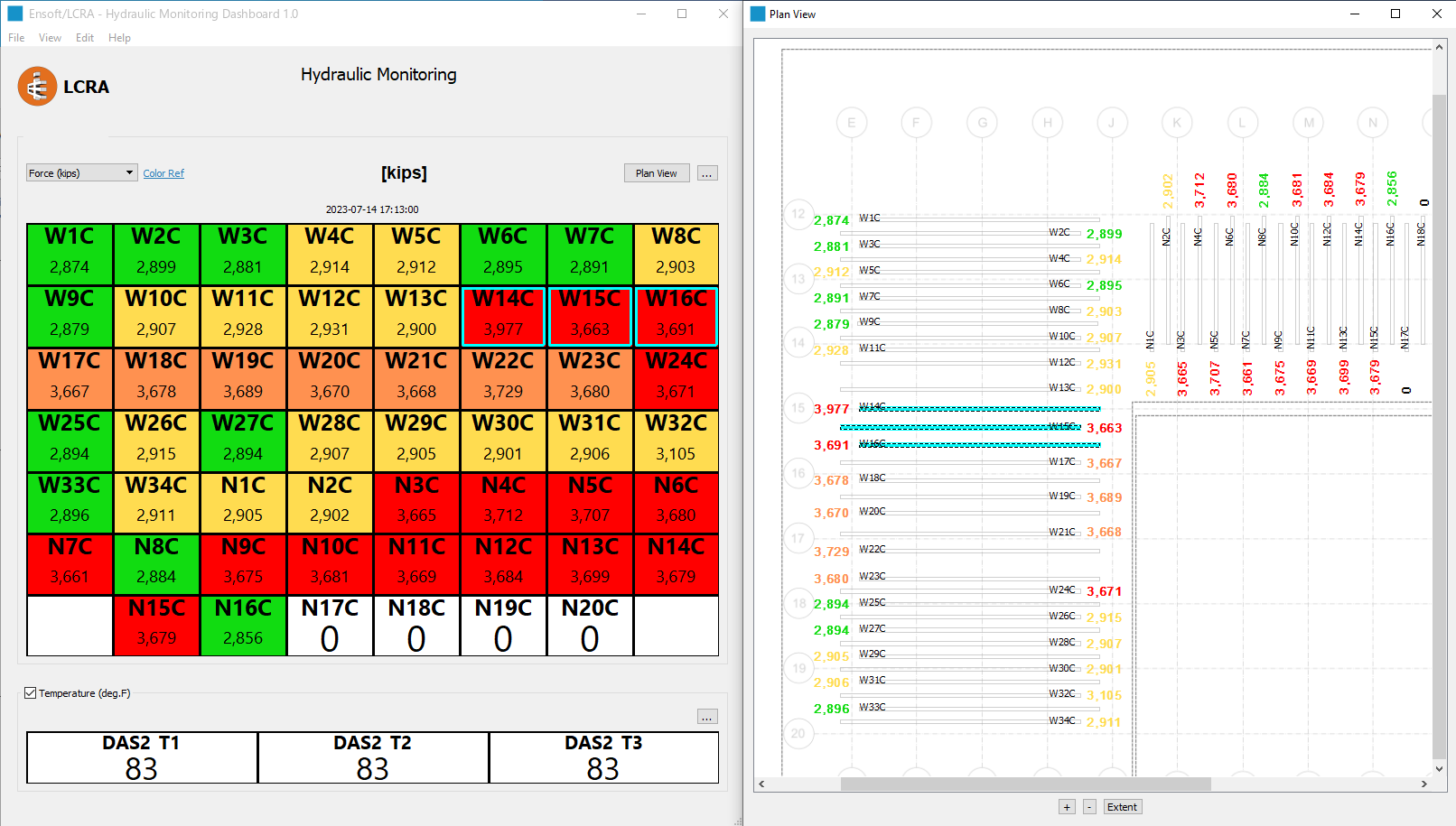Open the View menu
Viewport: 1456px width, 826px height.
[x=50, y=38]
